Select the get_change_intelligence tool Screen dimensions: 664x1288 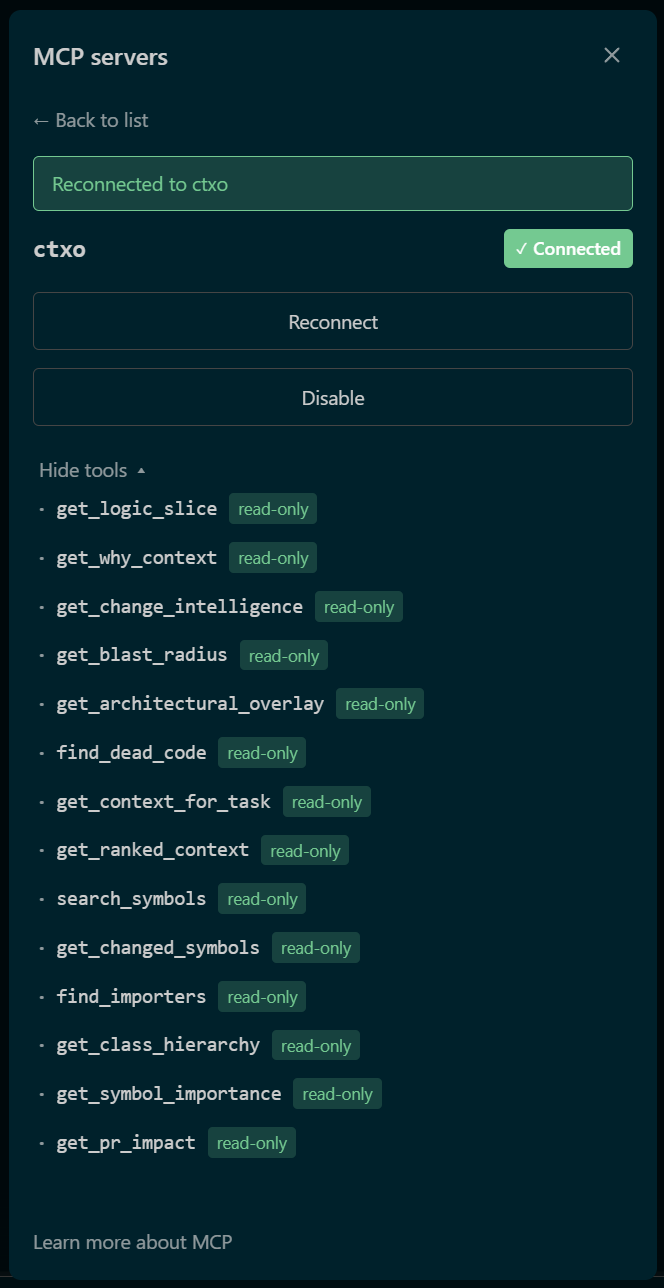tap(180, 607)
